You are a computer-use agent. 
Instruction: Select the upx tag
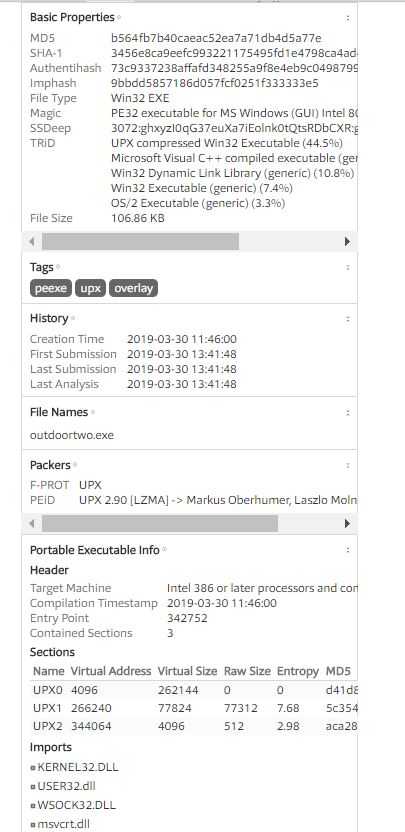90,288
